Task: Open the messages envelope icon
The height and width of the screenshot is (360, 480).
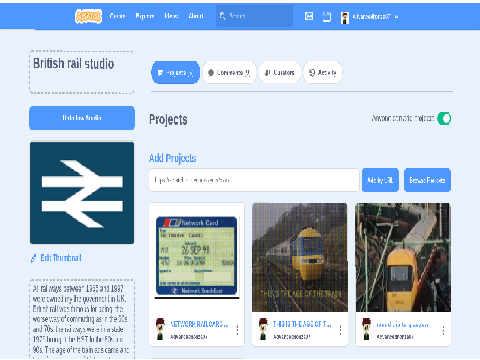Action: tap(309, 16)
